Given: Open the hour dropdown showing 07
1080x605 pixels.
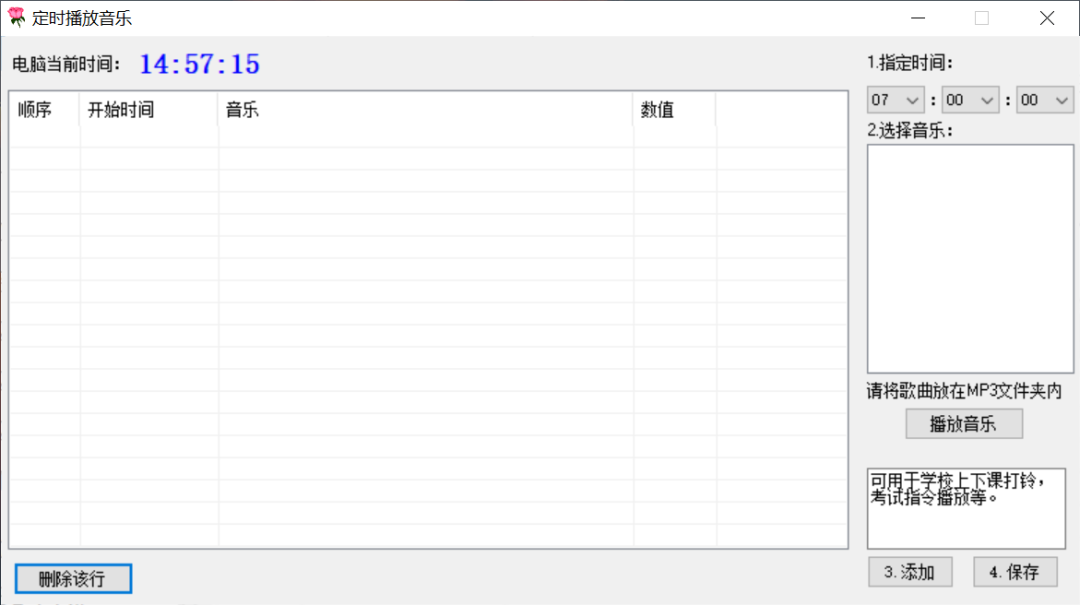Looking at the screenshot, I should (896, 100).
